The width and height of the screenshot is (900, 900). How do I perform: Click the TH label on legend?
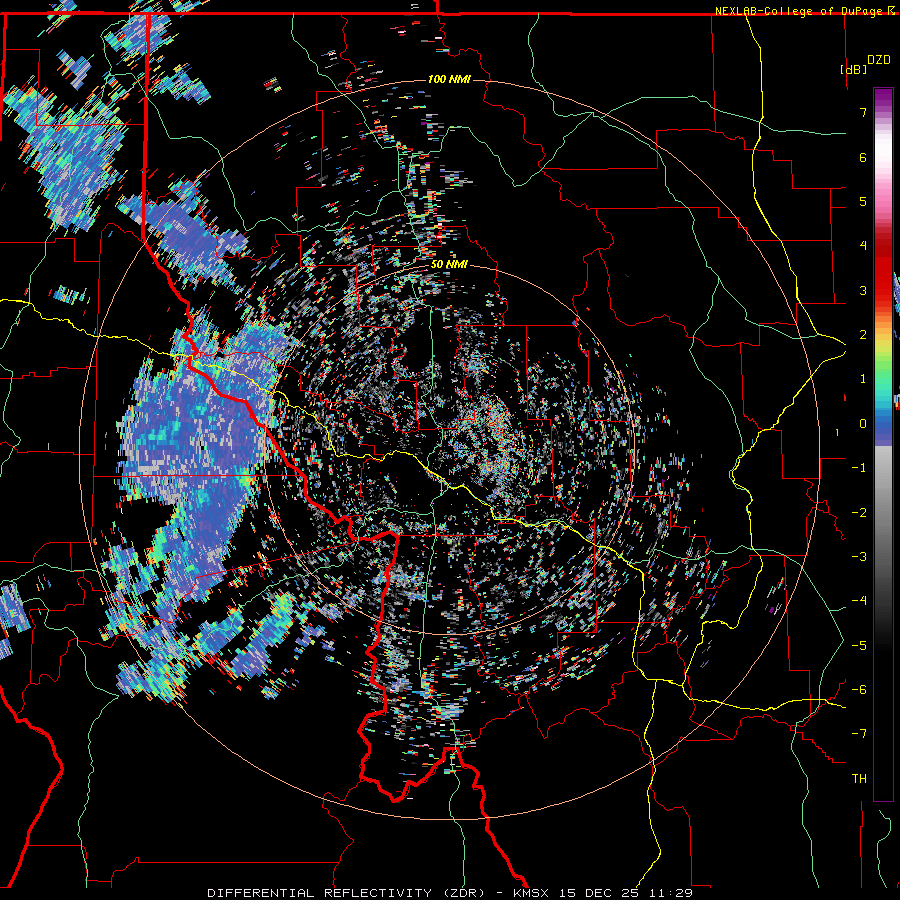[859, 779]
